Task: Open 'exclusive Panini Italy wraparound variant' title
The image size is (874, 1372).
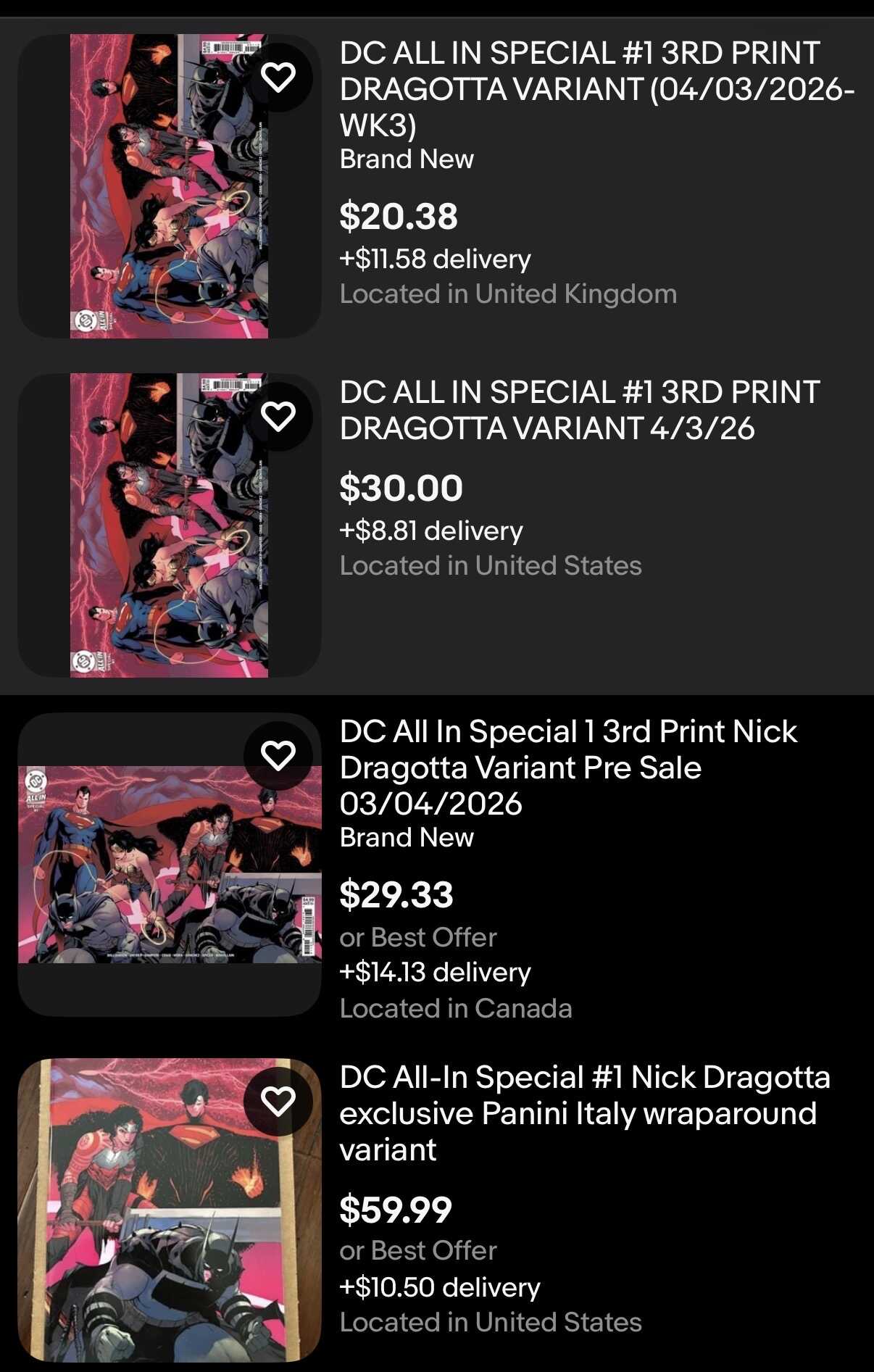Action: (585, 1113)
